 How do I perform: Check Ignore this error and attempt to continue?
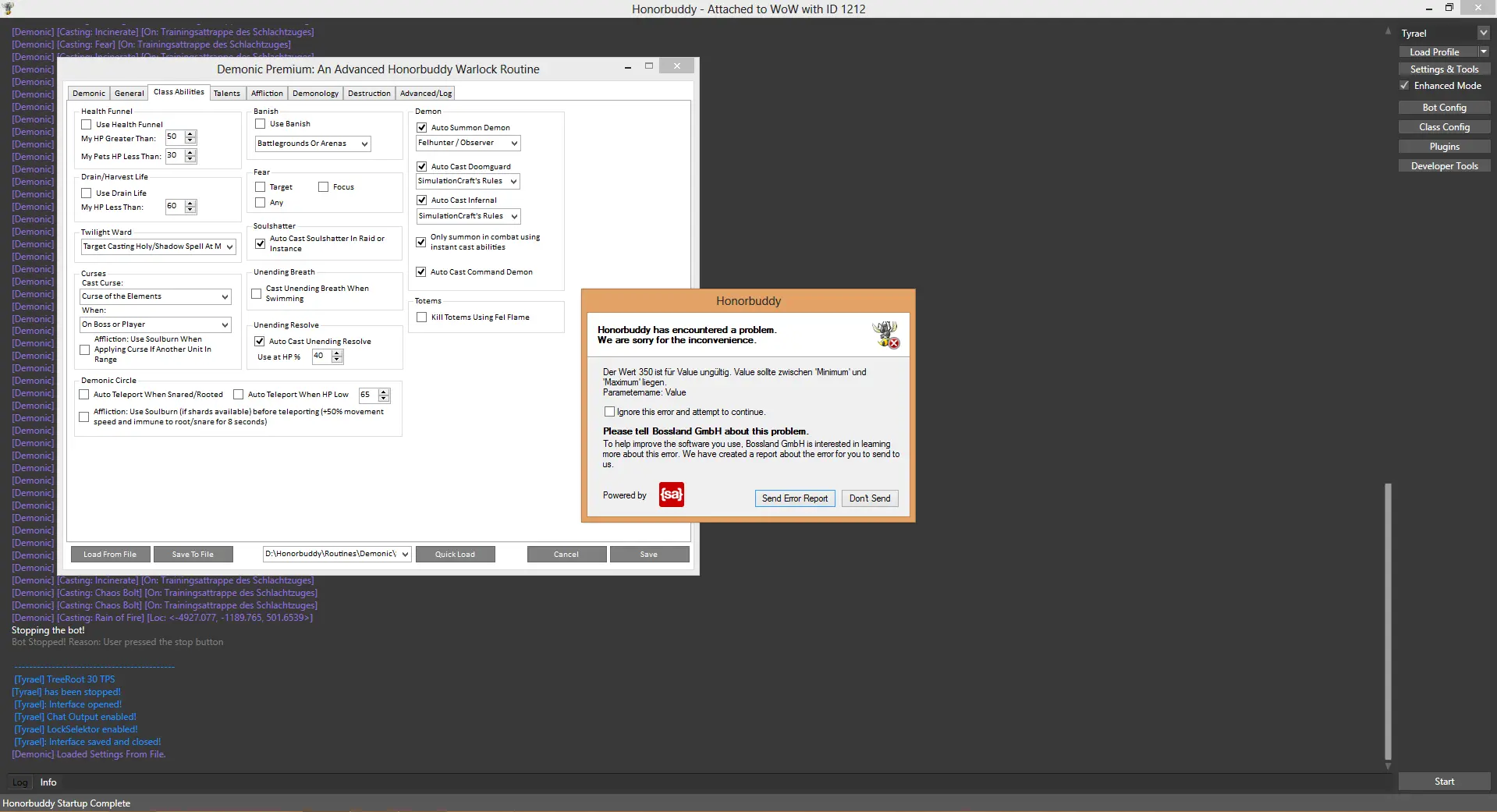(610, 411)
